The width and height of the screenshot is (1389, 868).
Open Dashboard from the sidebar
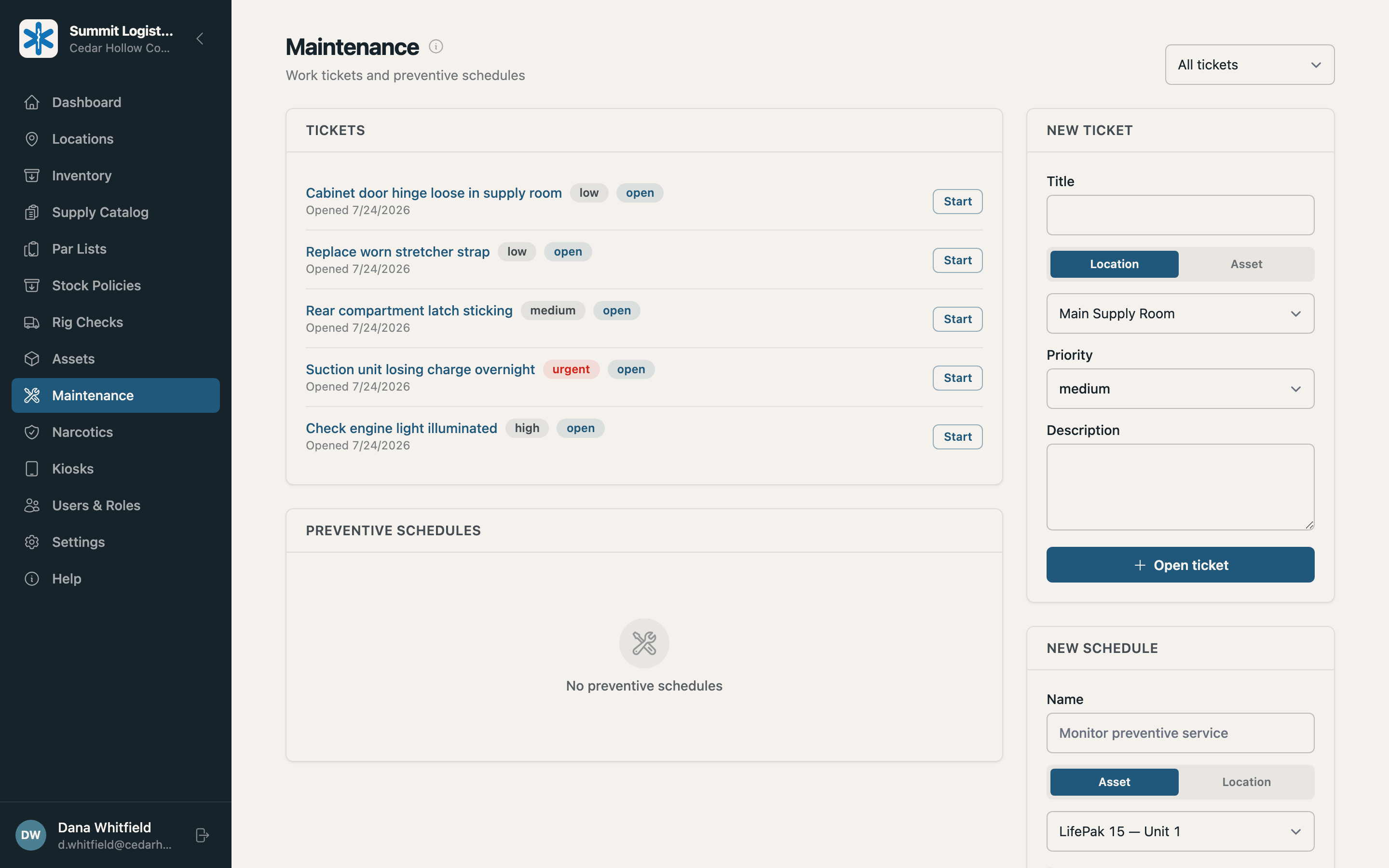(x=115, y=102)
